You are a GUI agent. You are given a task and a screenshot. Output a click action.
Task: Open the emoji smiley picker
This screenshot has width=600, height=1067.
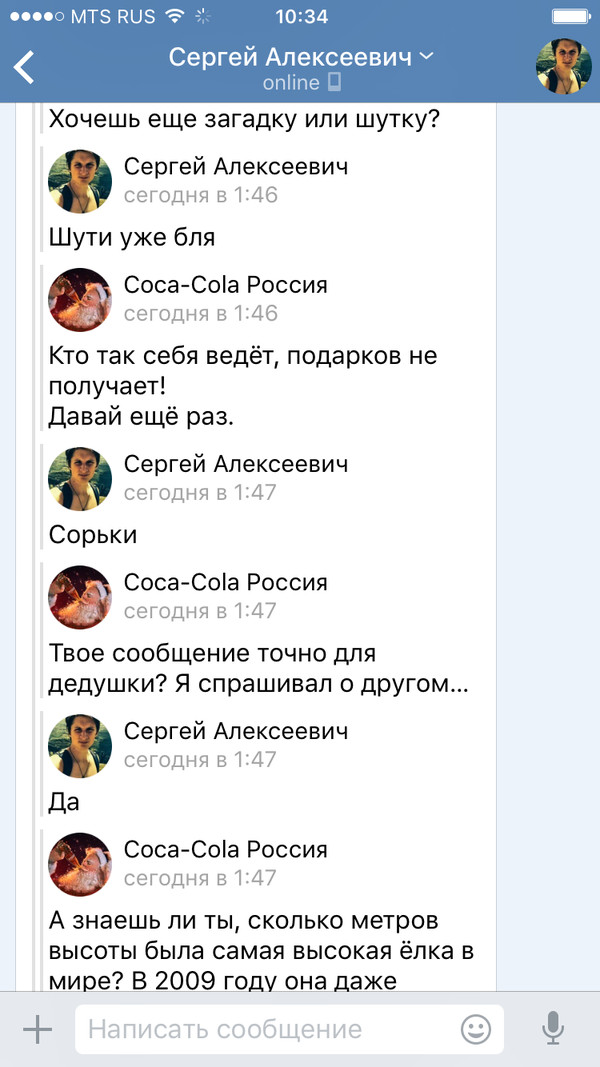click(x=476, y=1029)
